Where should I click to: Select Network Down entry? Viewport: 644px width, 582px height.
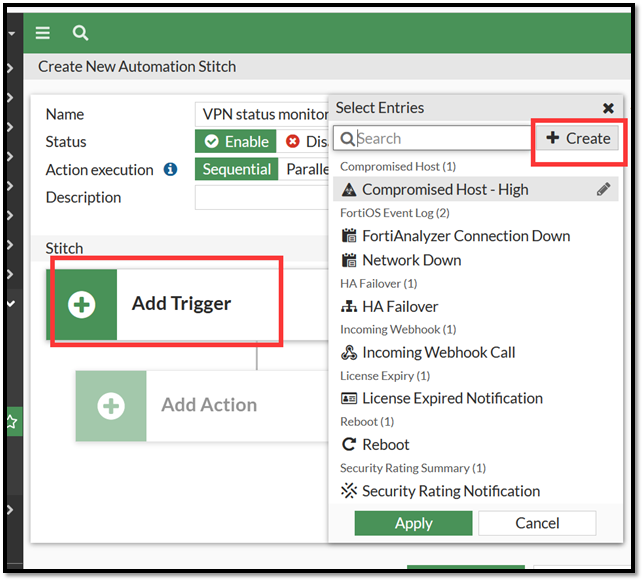coord(475,260)
